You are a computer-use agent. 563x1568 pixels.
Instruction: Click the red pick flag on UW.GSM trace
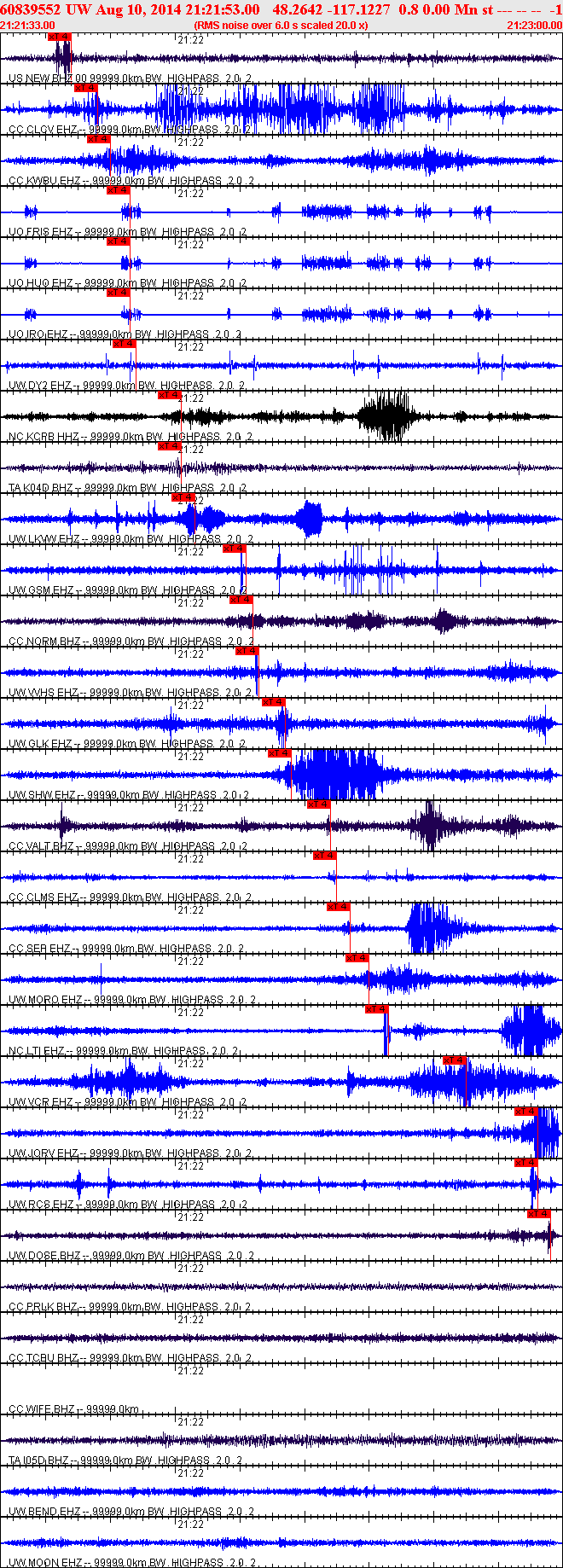(x=234, y=549)
